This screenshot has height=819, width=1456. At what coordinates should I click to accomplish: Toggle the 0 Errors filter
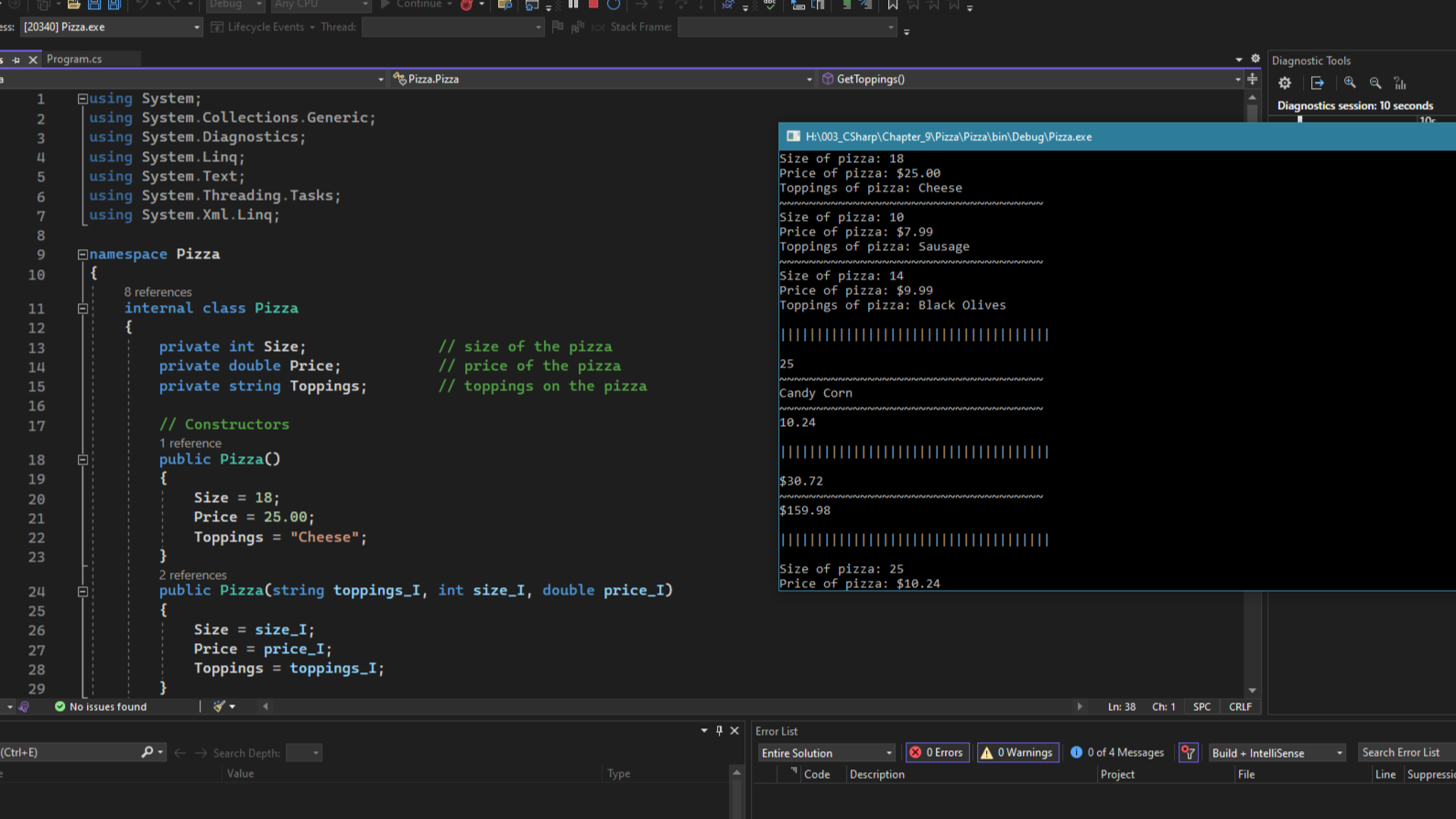[x=938, y=753]
